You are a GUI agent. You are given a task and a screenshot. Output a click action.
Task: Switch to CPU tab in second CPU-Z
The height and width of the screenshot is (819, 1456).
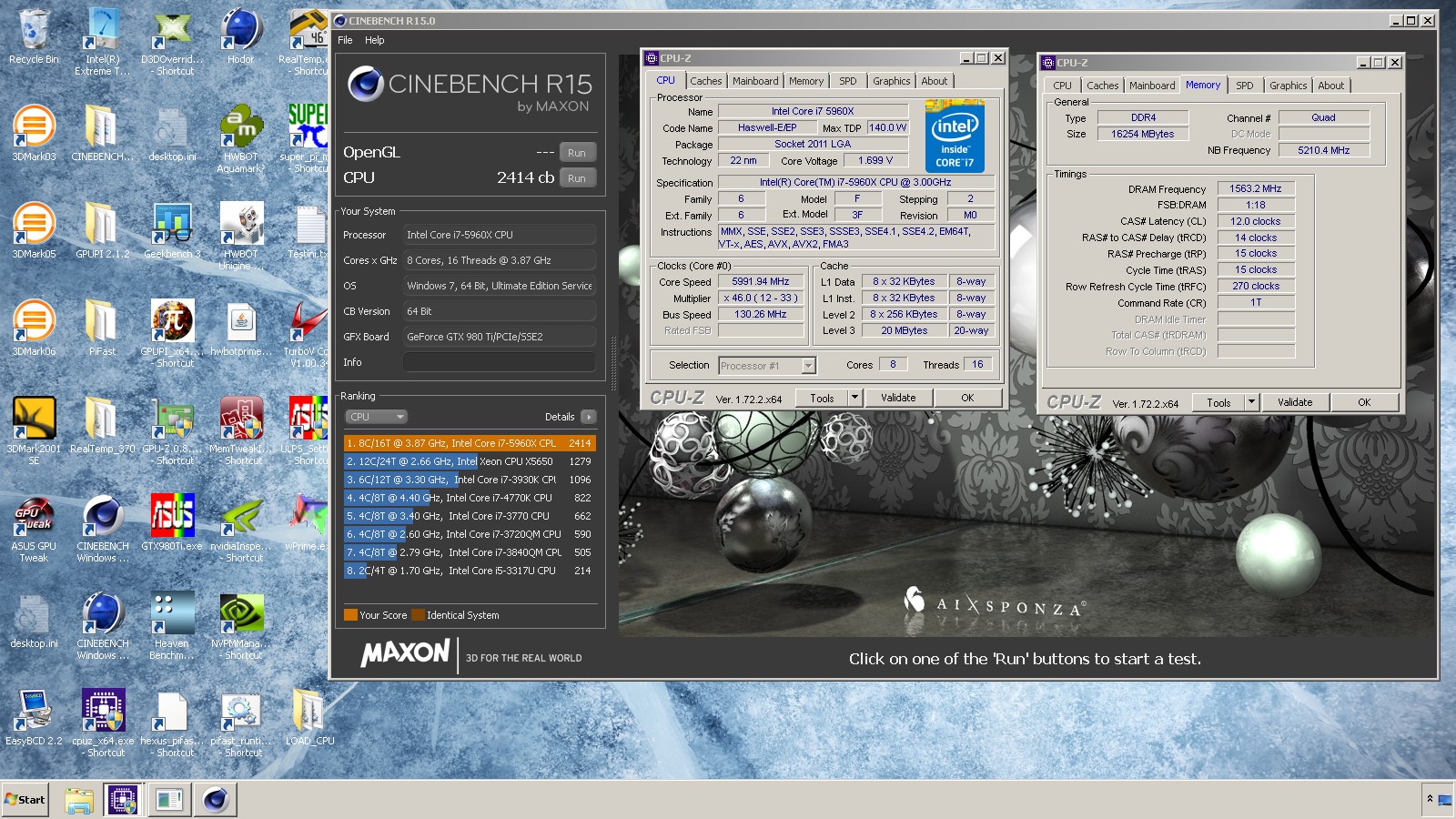coord(1062,86)
